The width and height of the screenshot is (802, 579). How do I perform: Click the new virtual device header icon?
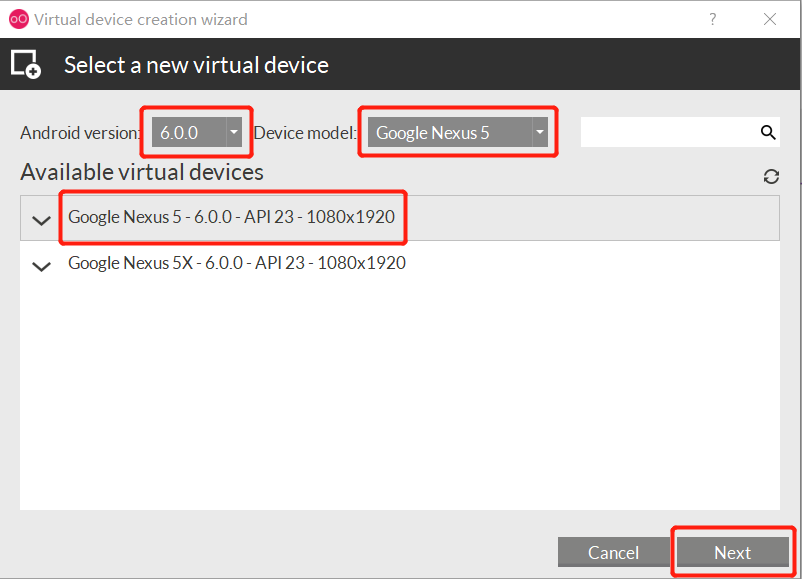[26, 64]
